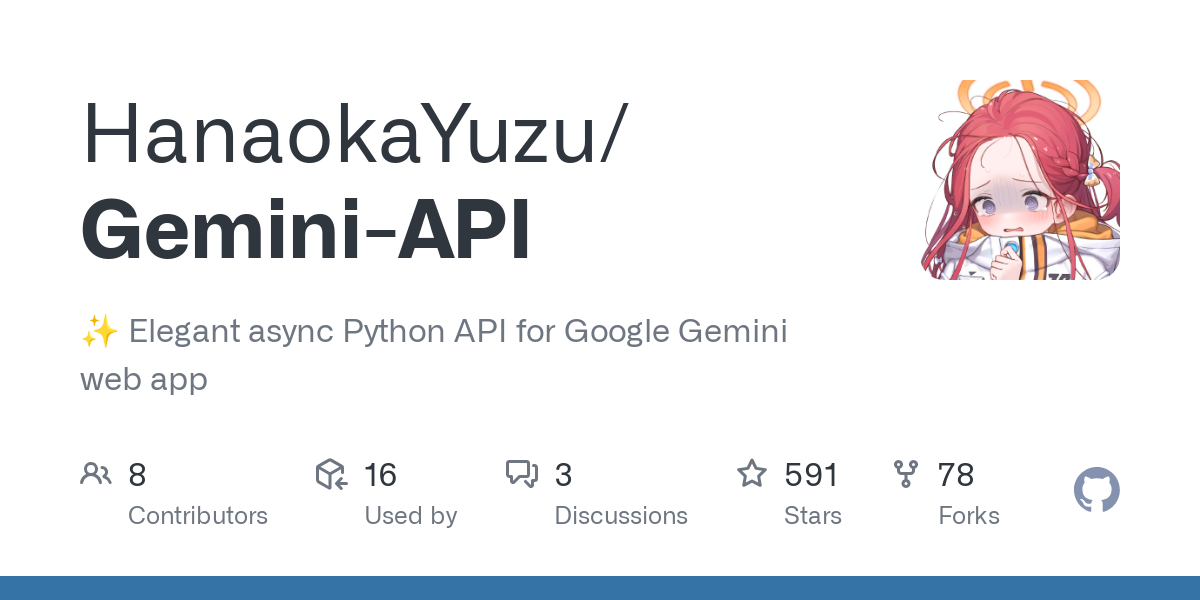Click the contributors people icon
This screenshot has height=600, width=1200.
tap(96, 474)
